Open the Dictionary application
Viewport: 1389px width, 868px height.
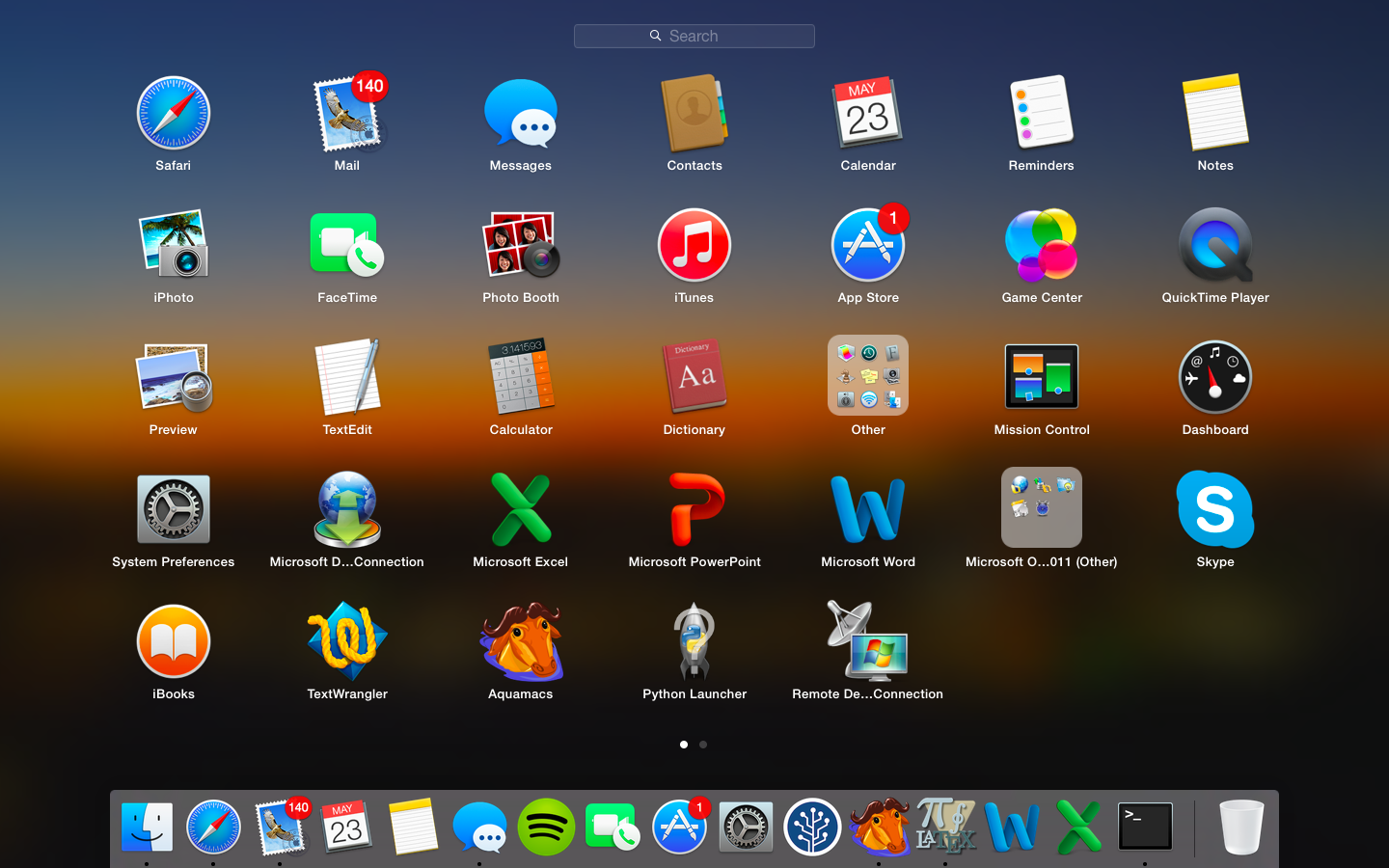click(694, 378)
